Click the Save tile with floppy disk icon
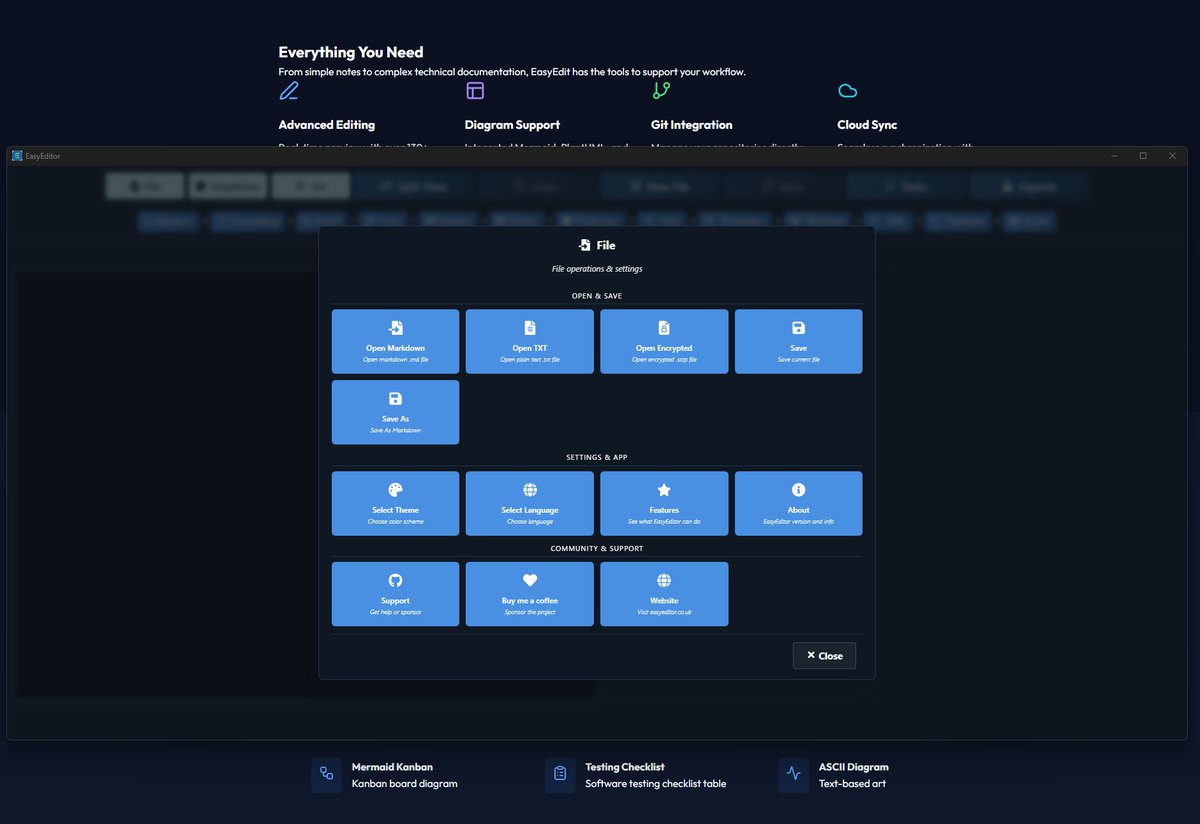Image resolution: width=1200 pixels, height=824 pixels. pos(798,341)
